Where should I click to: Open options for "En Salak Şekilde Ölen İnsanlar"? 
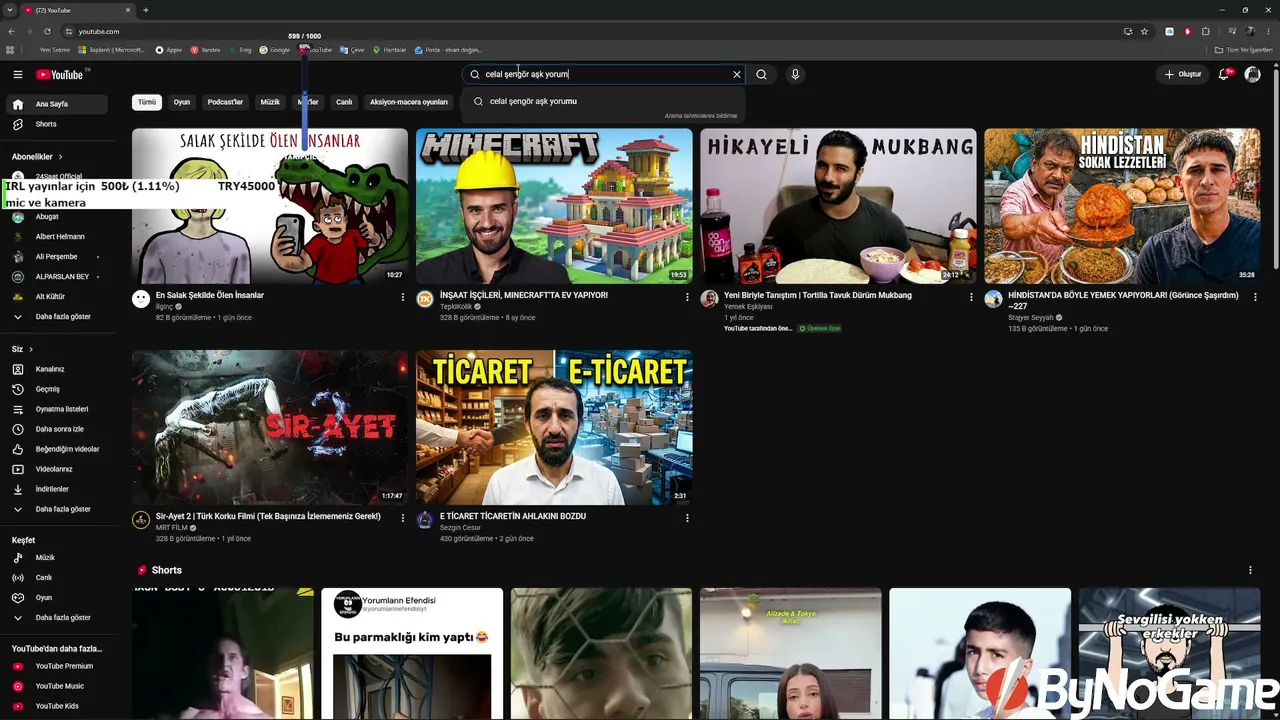click(x=403, y=297)
